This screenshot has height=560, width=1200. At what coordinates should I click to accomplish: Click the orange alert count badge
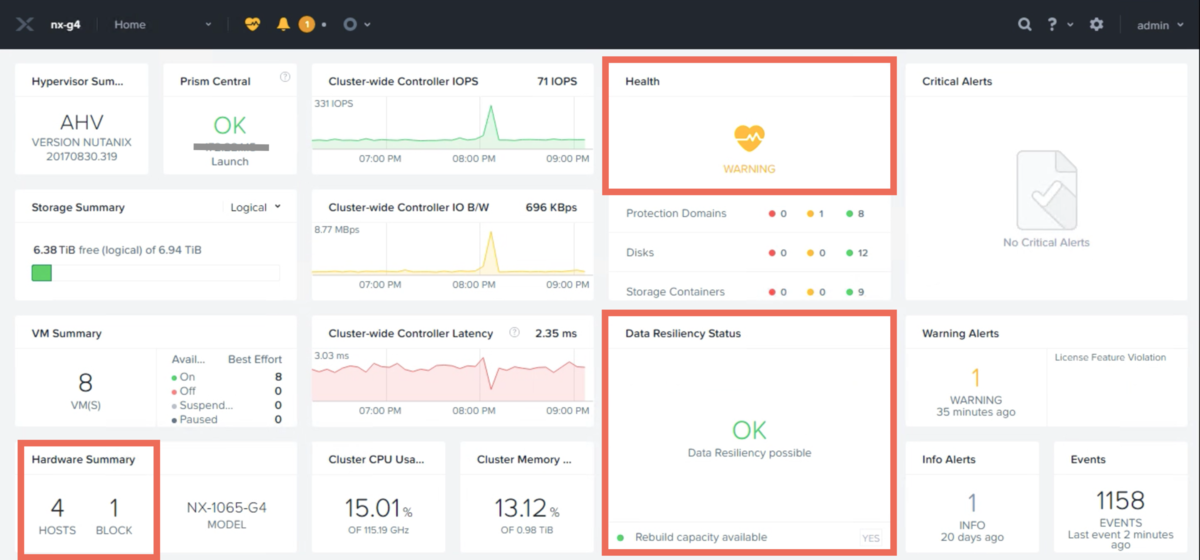tap(306, 24)
